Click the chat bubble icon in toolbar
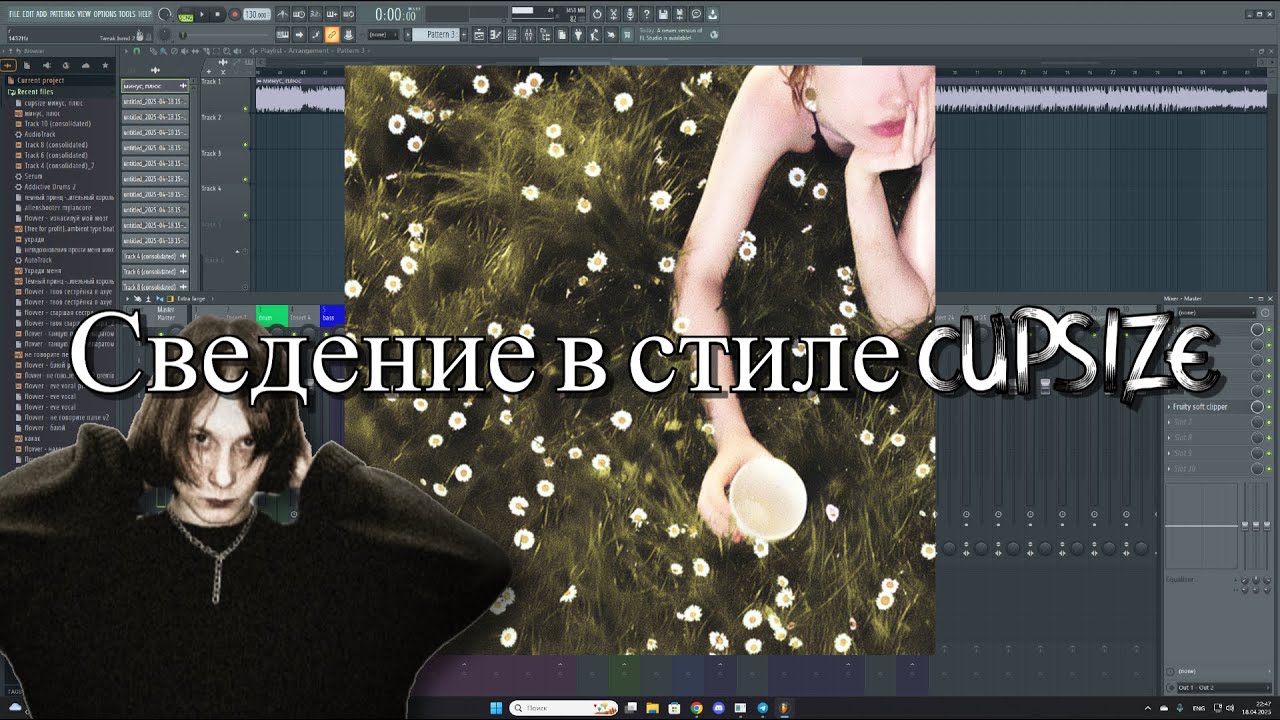1280x720 pixels. 696,14
